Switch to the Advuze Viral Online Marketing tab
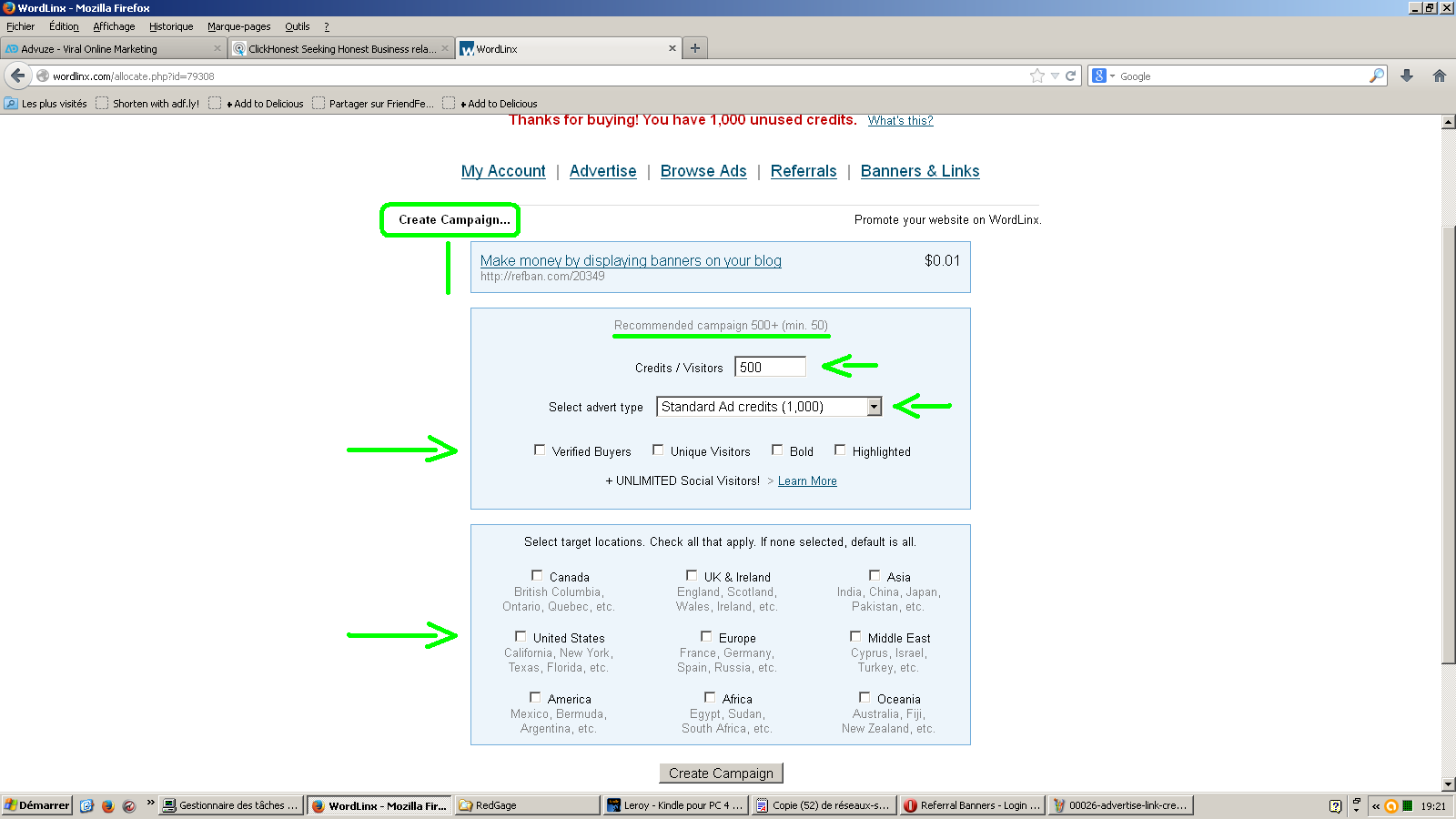 pos(113,48)
